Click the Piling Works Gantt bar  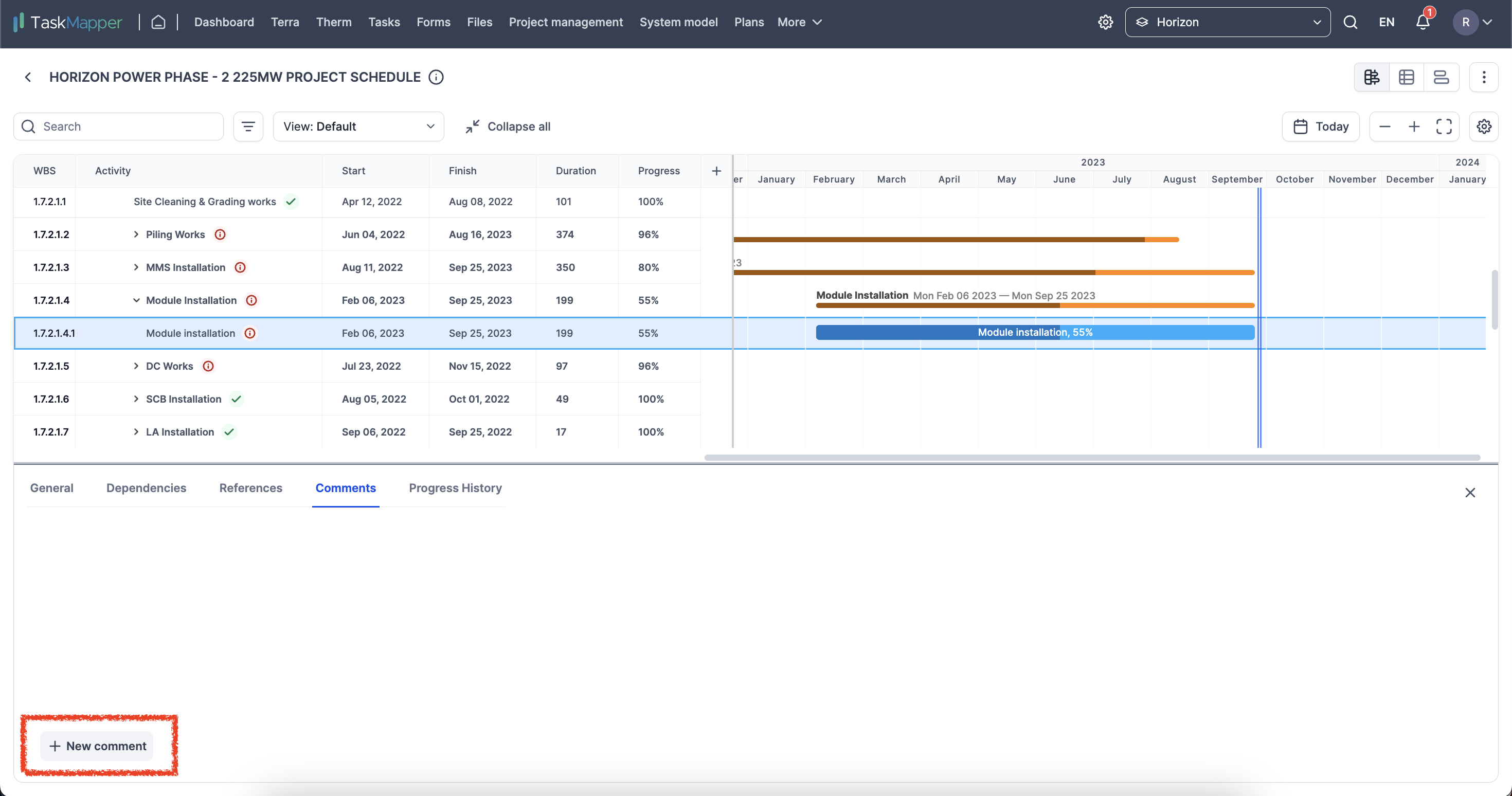pos(956,240)
